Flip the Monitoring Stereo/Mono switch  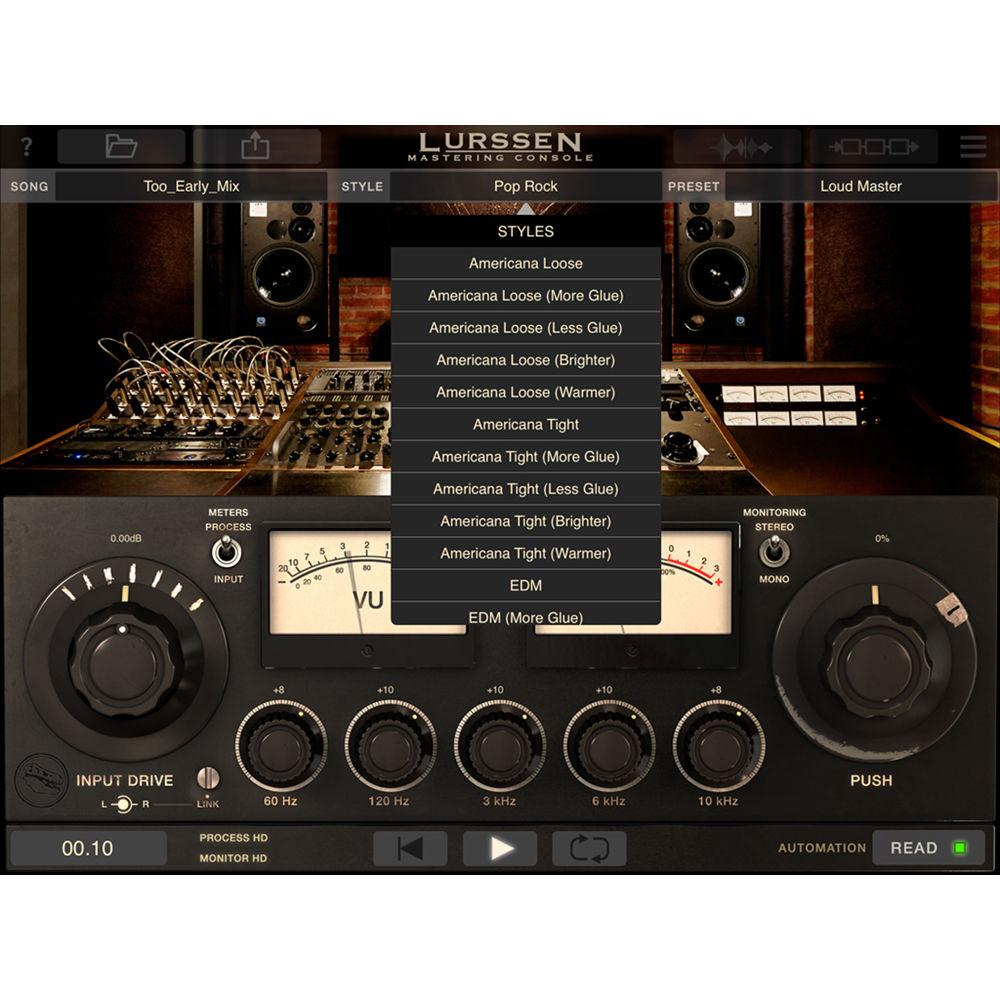click(x=774, y=550)
